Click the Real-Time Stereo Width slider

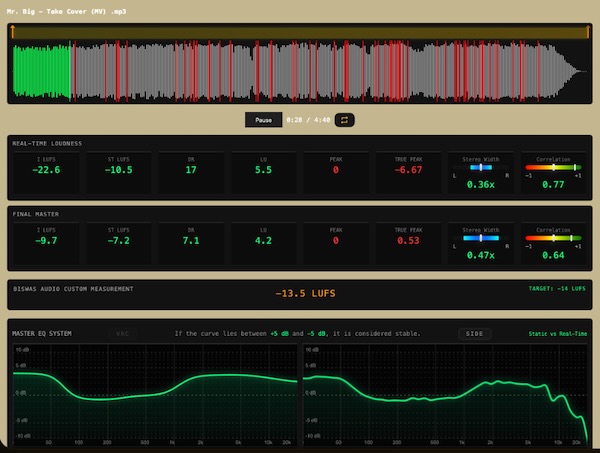(481, 168)
